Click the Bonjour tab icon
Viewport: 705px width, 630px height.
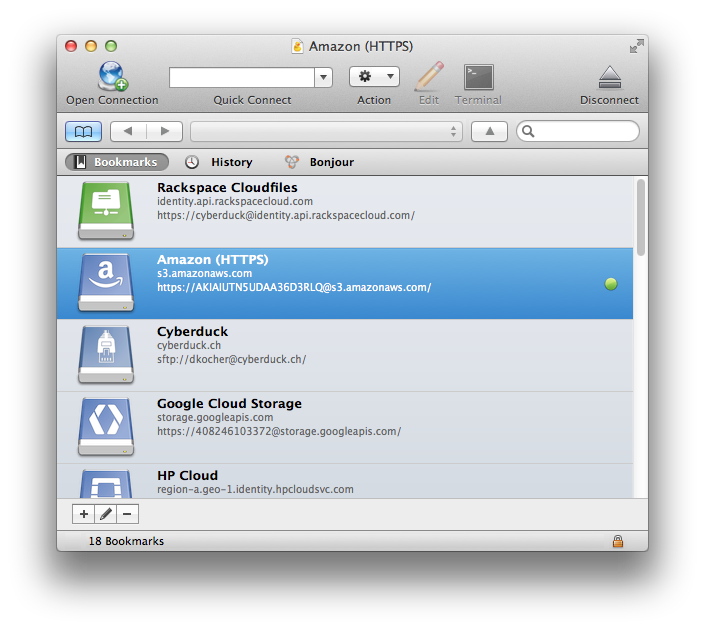292,162
